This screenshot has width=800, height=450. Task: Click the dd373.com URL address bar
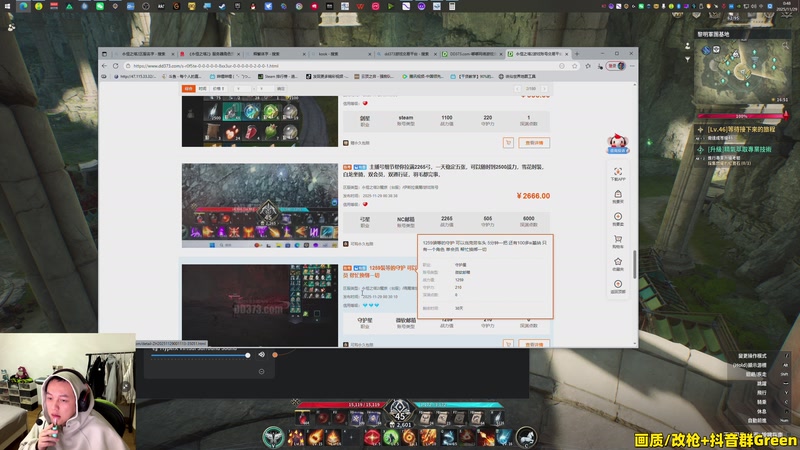point(342,66)
